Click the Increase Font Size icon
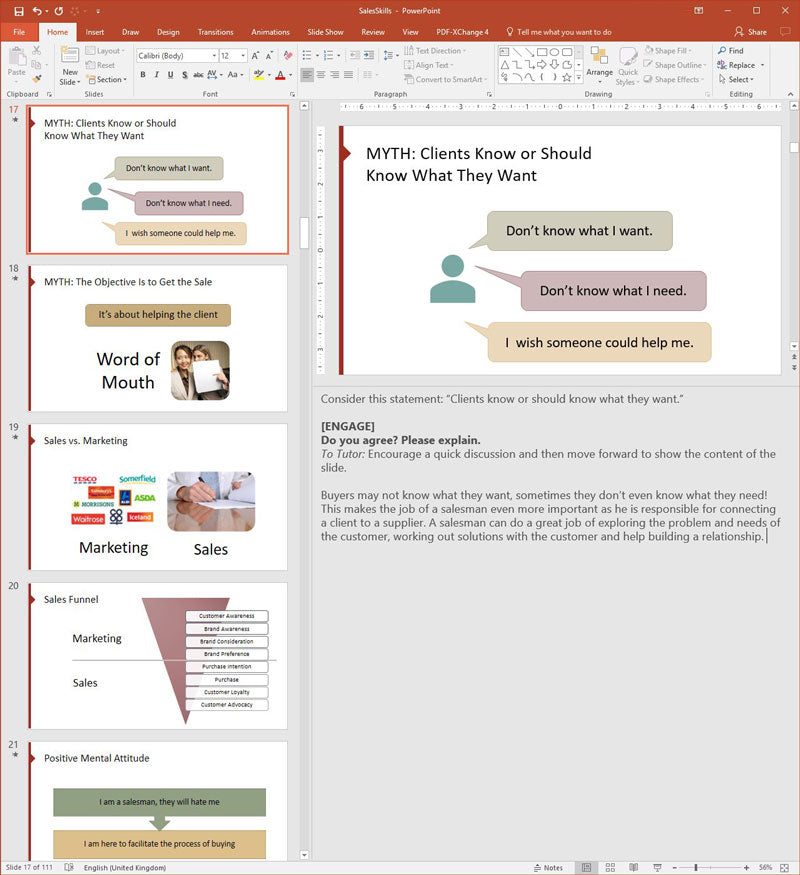This screenshot has width=800, height=875. coord(255,56)
